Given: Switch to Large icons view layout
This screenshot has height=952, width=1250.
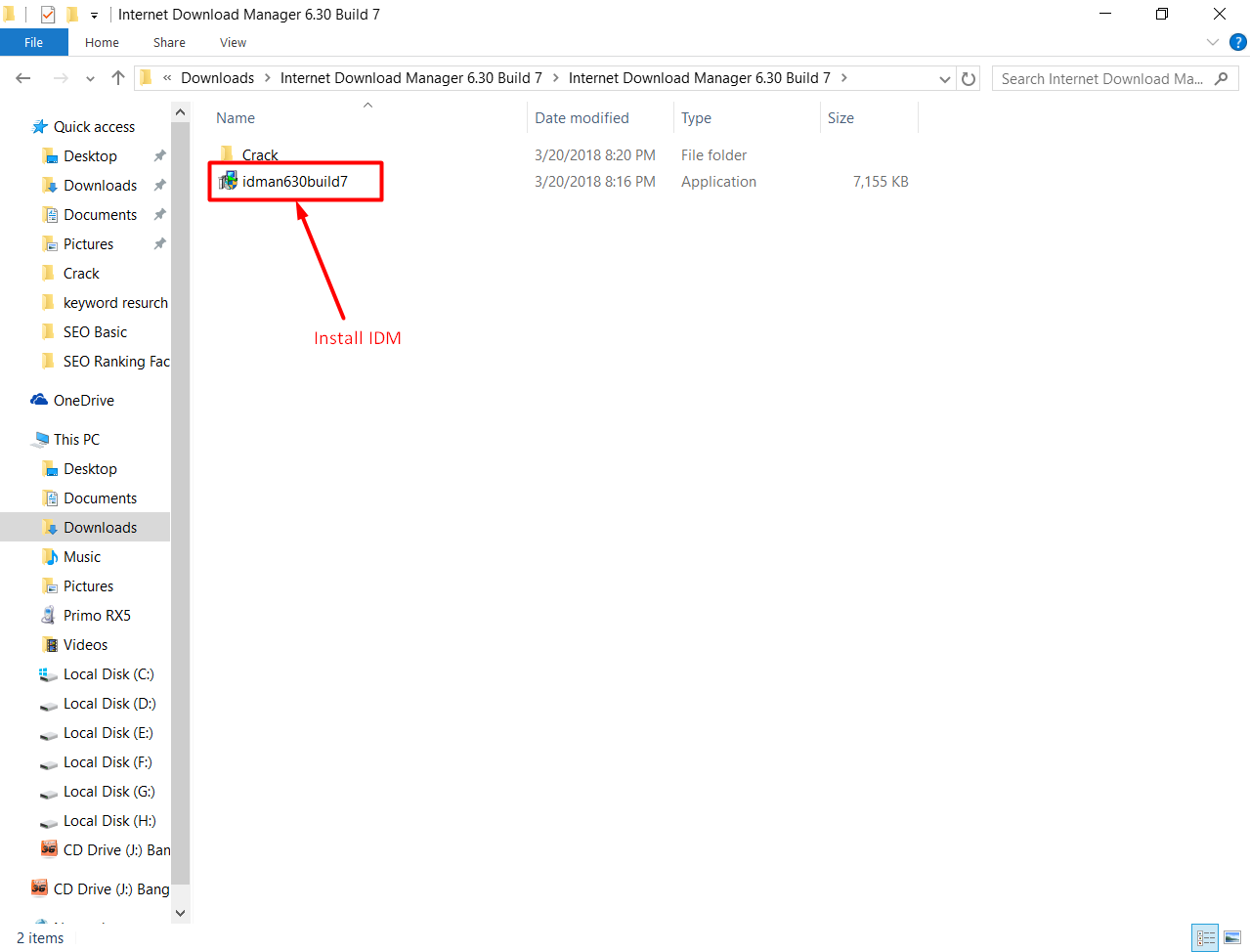Looking at the screenshot, I should [x=1232, y=937].
